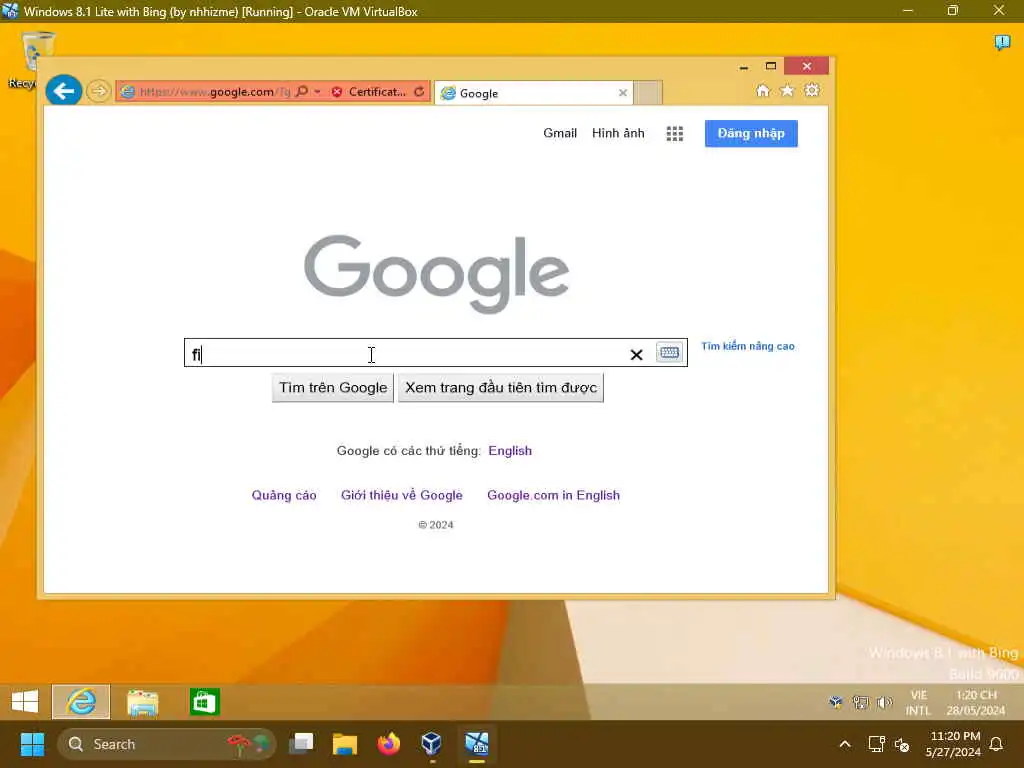1024x768 pixels.
Task: Click guest volume speaker tray icon
Action: point(884,703)
